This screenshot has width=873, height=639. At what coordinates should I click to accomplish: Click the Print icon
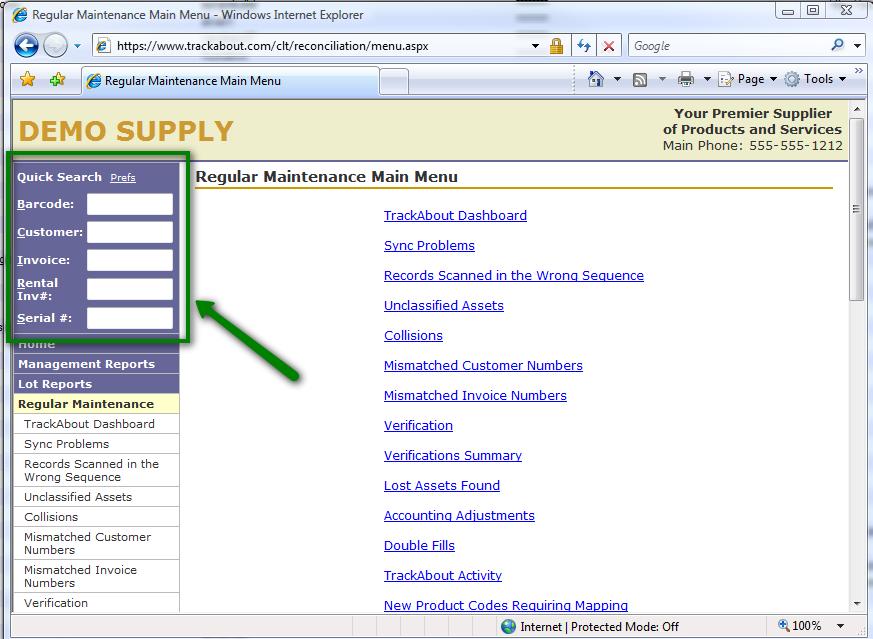click(x=686, y=80)
